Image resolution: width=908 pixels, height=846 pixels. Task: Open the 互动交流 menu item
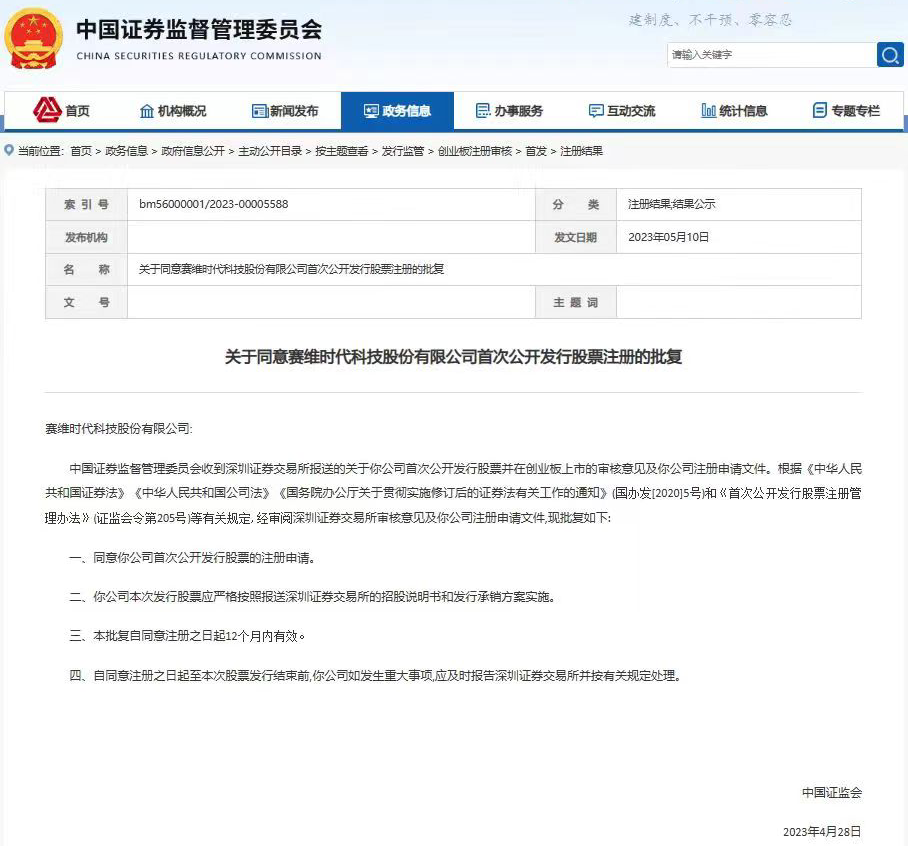pyautogui.click(x=622, y=111)
